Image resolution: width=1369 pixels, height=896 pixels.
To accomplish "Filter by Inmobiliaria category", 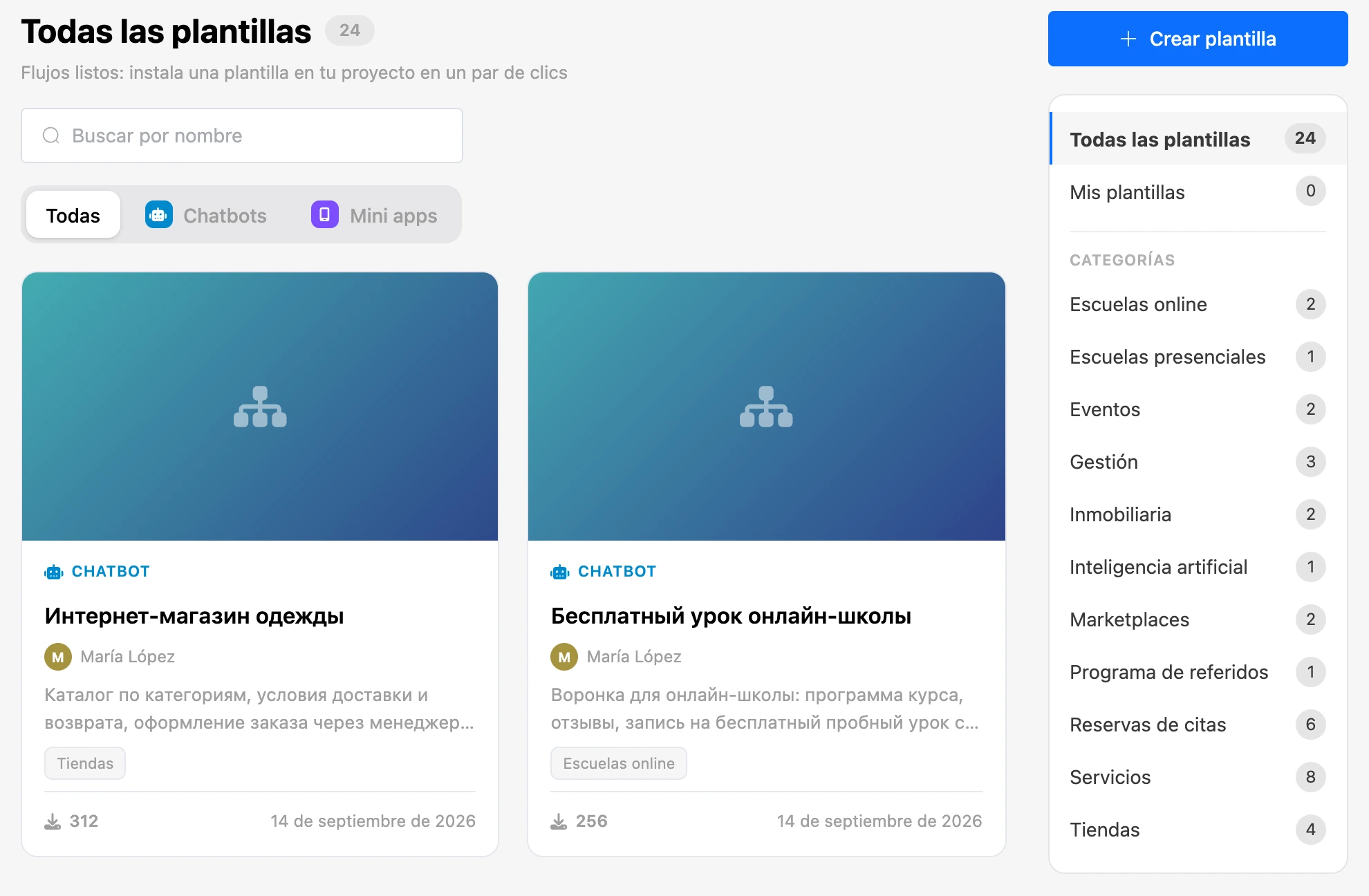I will 1198,514.
